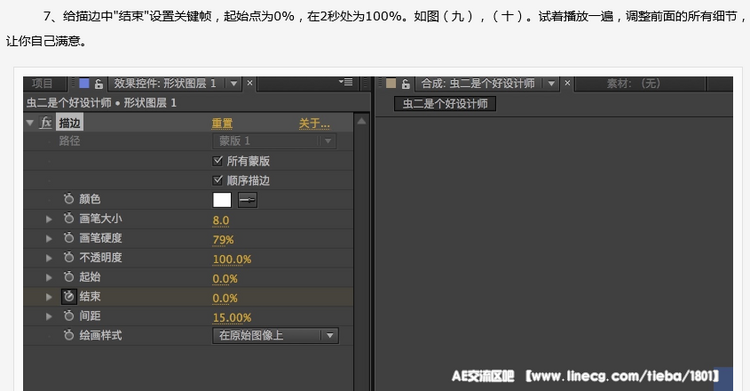Toggle the 颜色 stopwatch
This screenshot has width=750, height=391.
[x=69, y=199]
